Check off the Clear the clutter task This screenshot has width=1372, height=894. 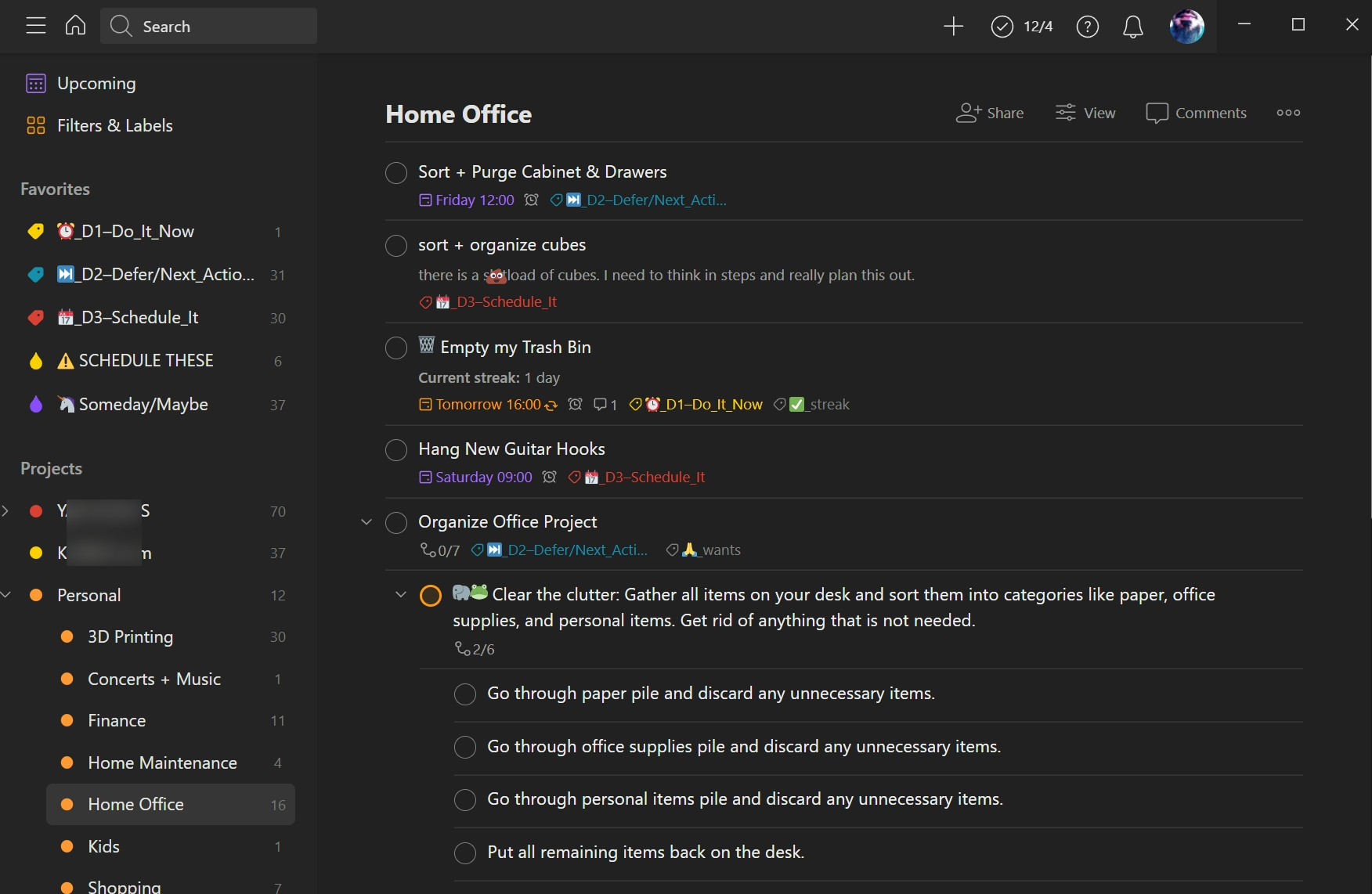pos(431,596)
